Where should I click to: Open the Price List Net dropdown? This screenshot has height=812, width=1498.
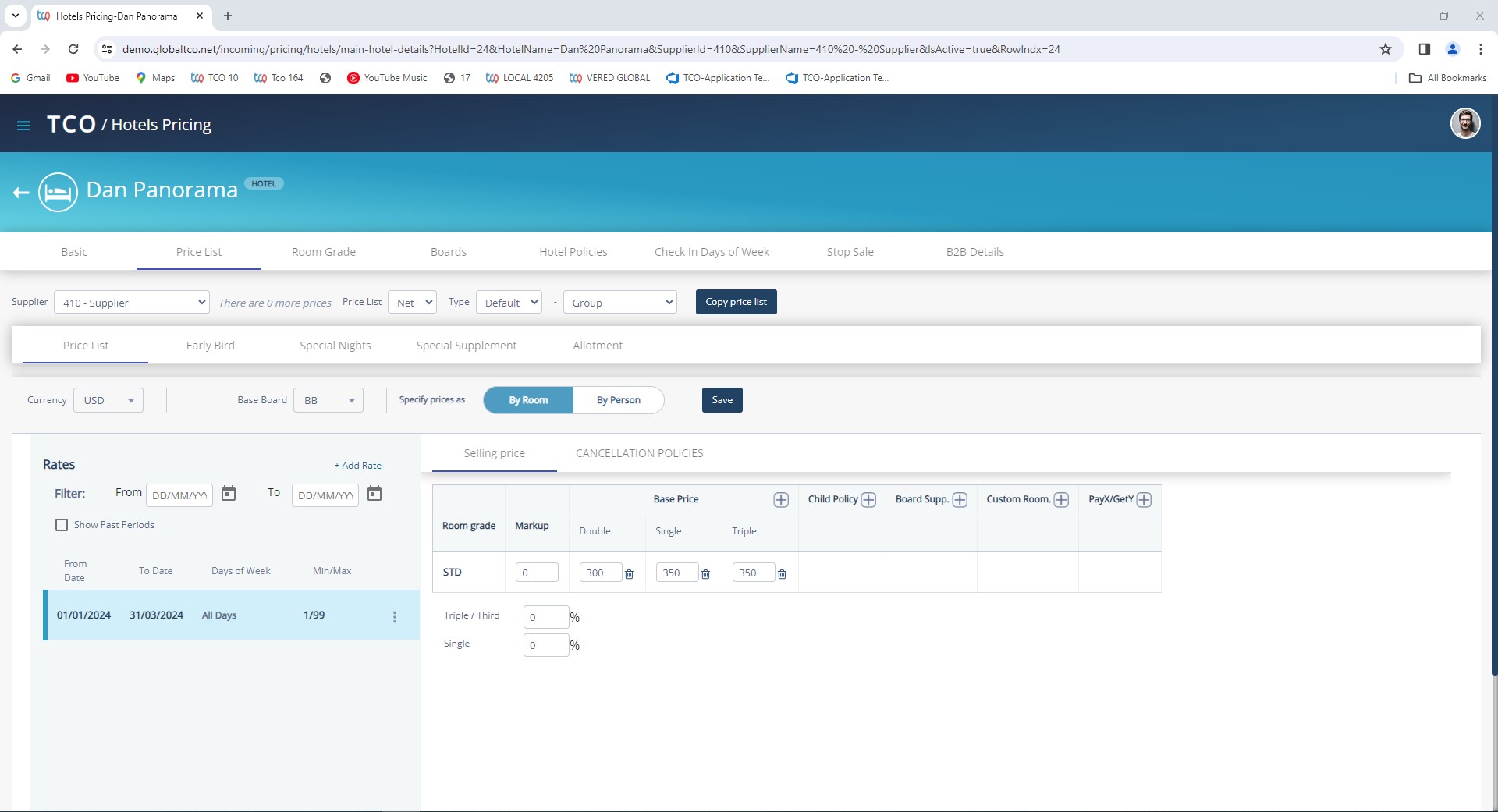pyautogui.click(x=412, y=303)
